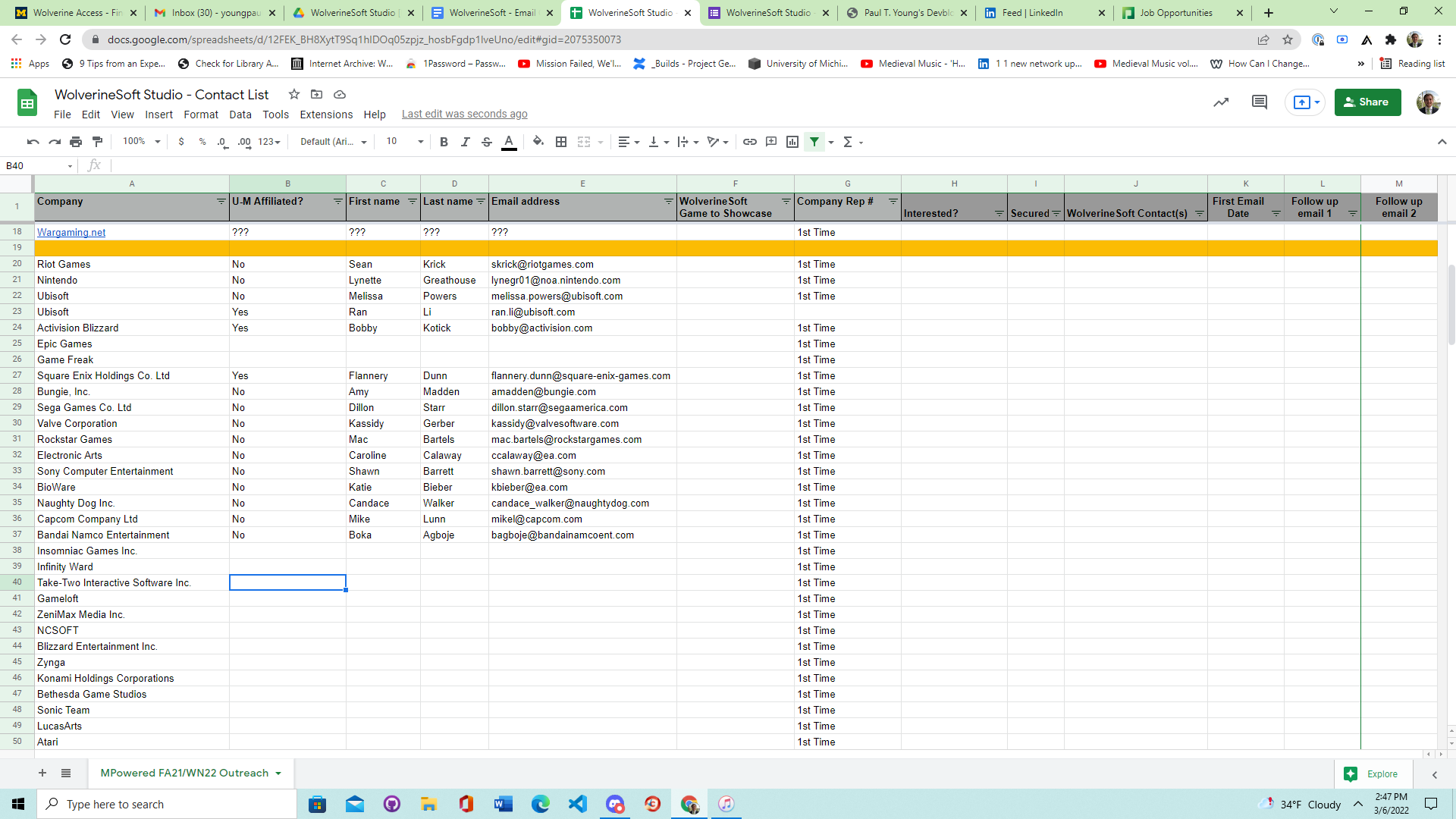Insert a link from toolbar
This screenshot has height=819, width=1456.
[750, 142]
